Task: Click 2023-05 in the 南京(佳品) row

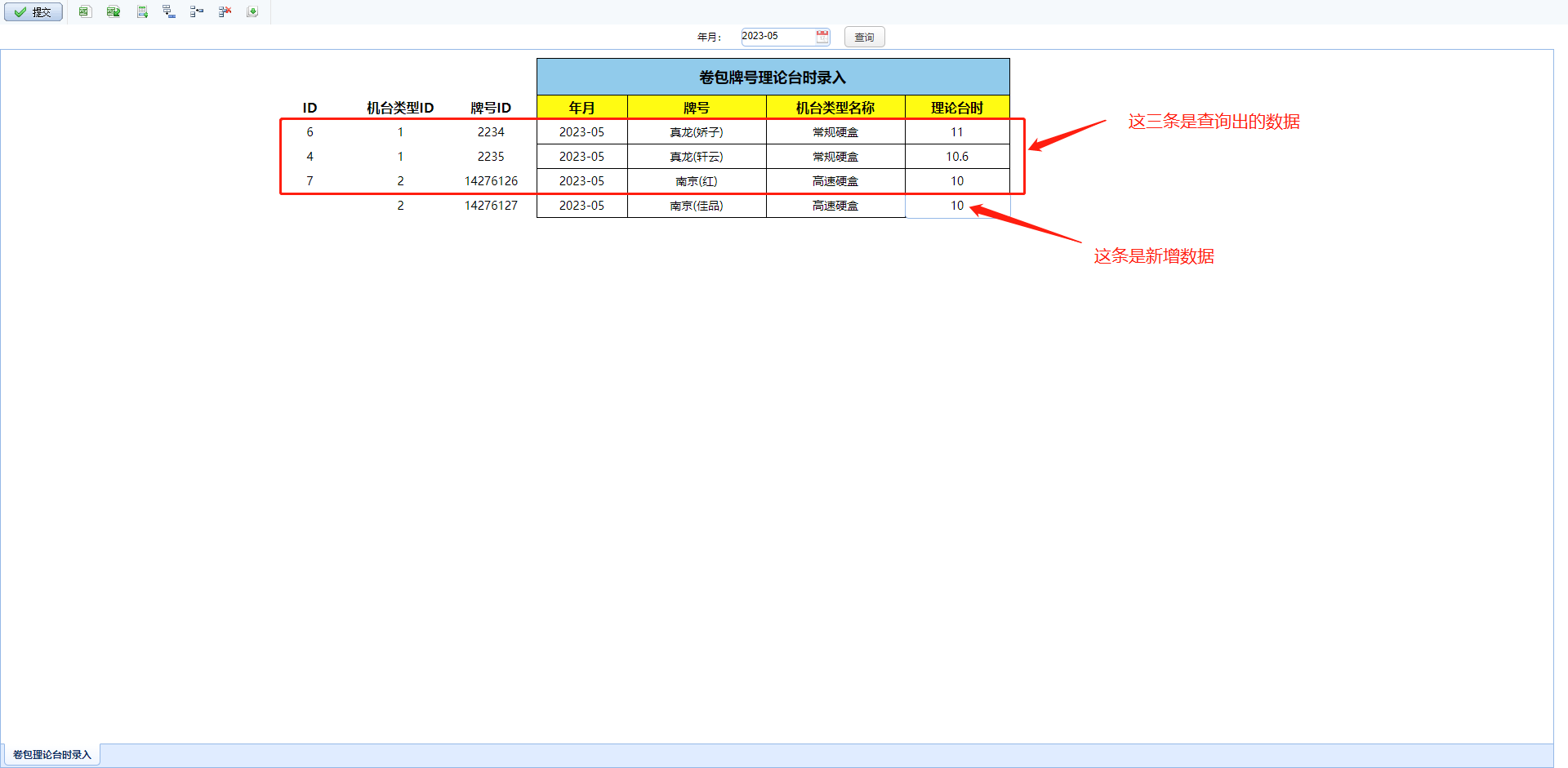Action: [x=582, y=206]
